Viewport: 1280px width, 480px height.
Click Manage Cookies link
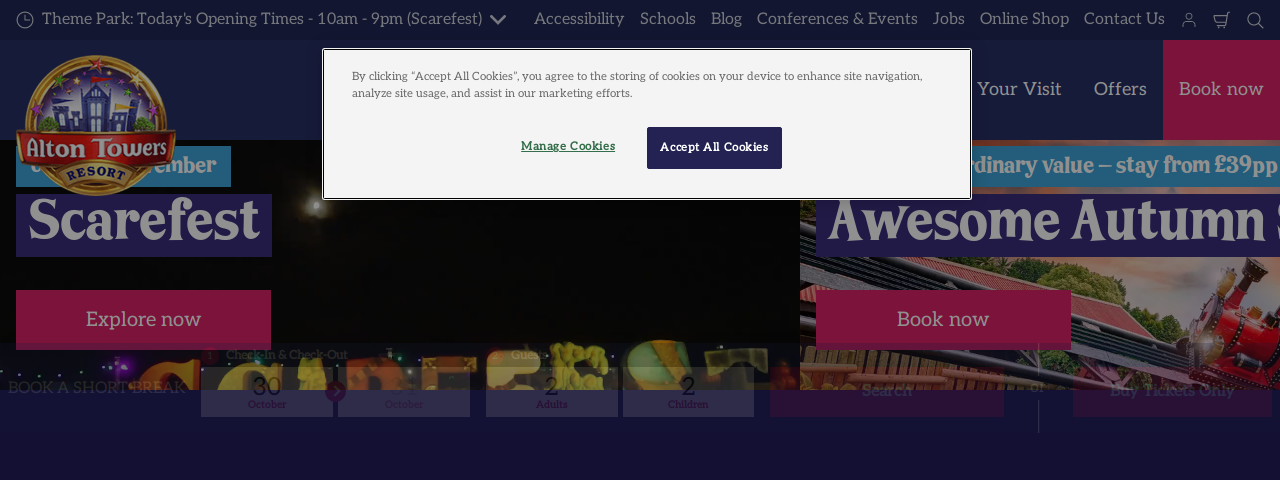[x=568, y=147]
